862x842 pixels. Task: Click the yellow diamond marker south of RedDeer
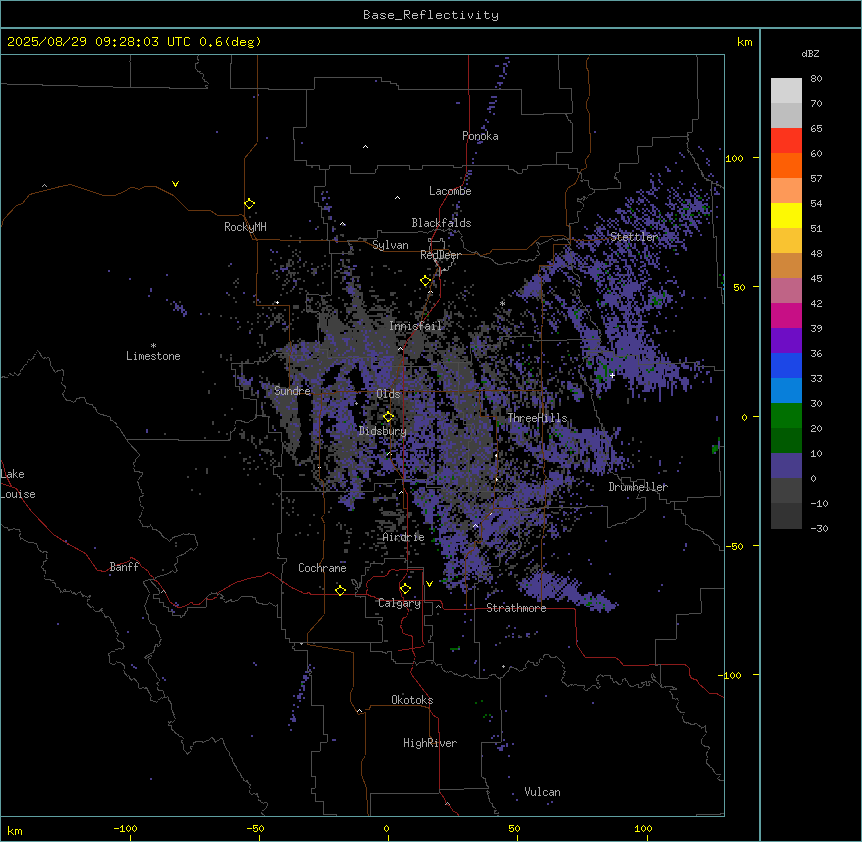pyautogui.click(x=425, y=281)
